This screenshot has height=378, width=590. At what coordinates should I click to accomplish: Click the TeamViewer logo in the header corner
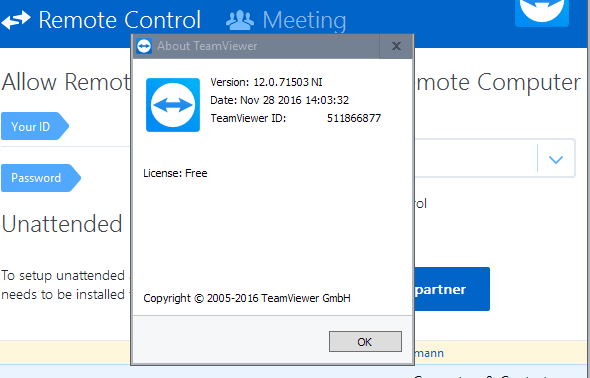coord(542,11)
